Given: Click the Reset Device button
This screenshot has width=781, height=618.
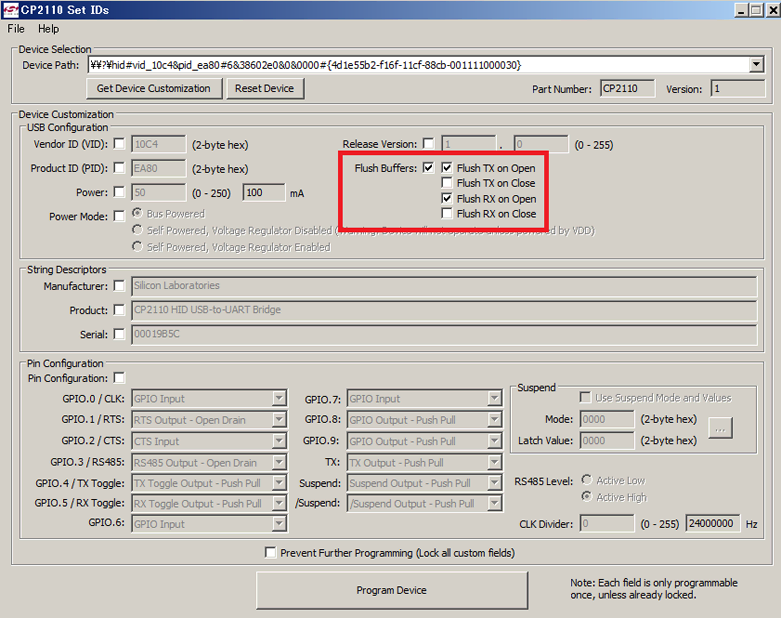Looking at the screenshot, I should pos(264,89).
